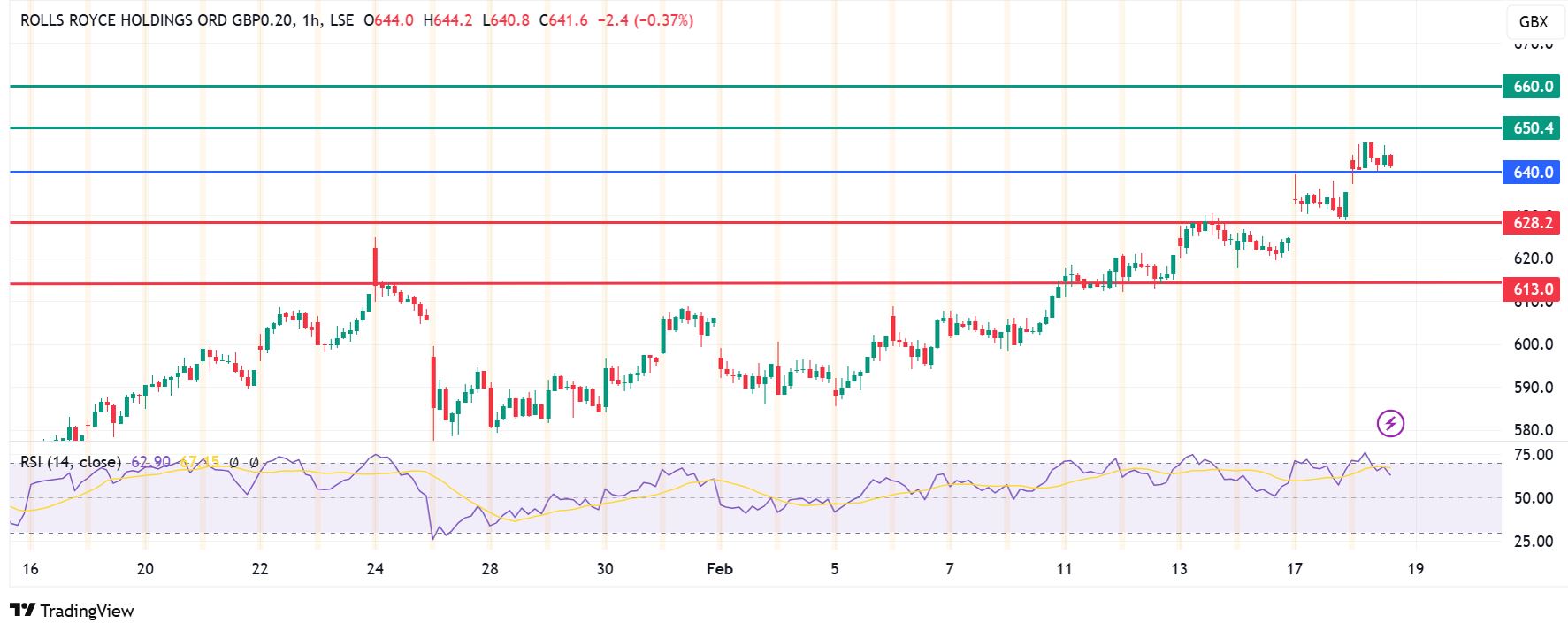Click the high value H644.2
This screenshot has height=631, width=1568.
tap(447, 20)
